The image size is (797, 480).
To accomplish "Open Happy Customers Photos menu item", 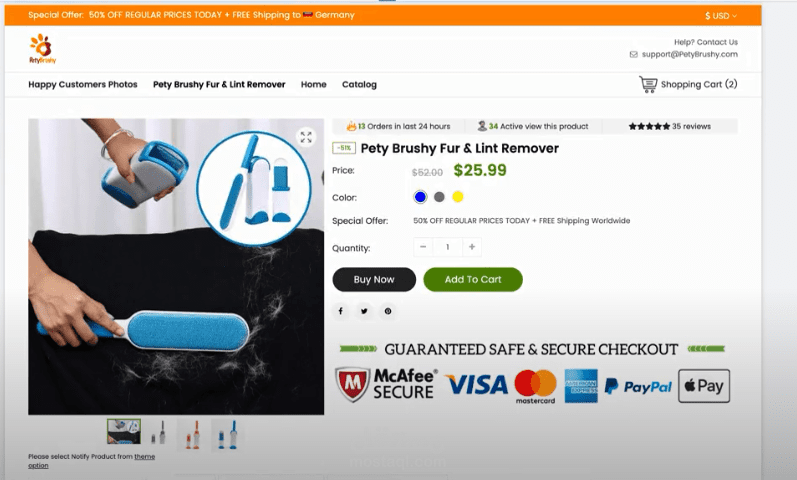I will (83, 84).
